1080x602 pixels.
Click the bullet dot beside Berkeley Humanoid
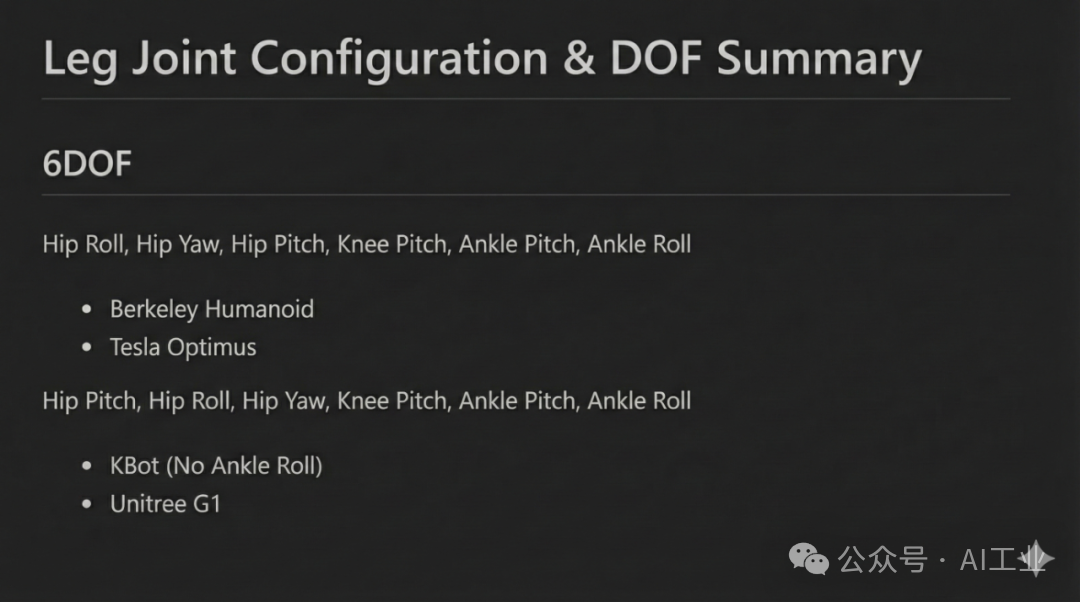click(88, 310)
